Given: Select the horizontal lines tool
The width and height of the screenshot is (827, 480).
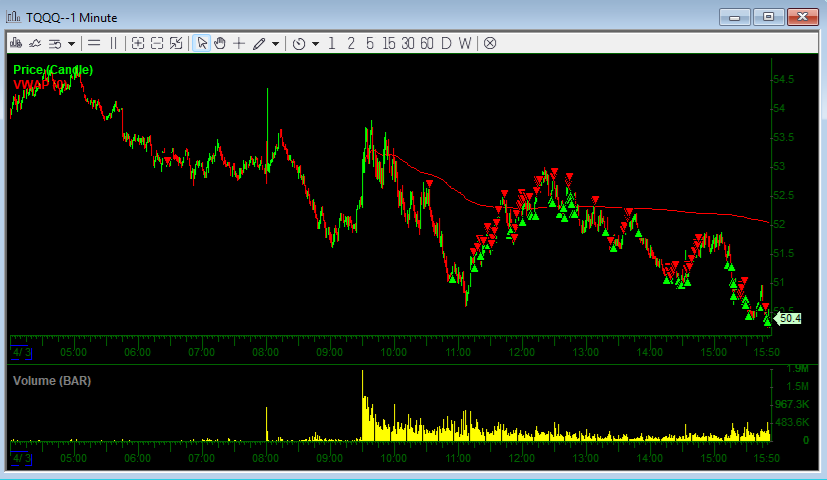Looking at the screenshot, I should click(94, 43).
